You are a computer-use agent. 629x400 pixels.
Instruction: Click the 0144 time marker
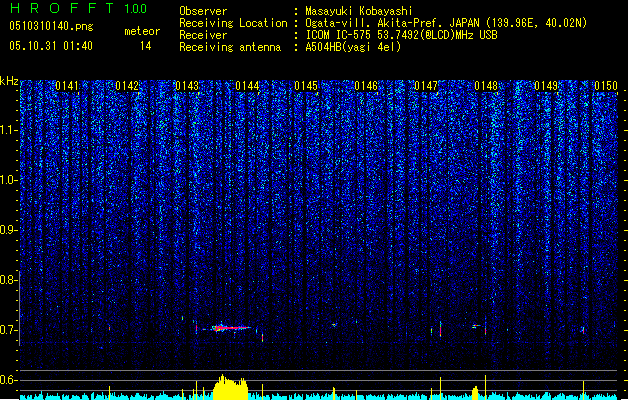coord(247,86)
